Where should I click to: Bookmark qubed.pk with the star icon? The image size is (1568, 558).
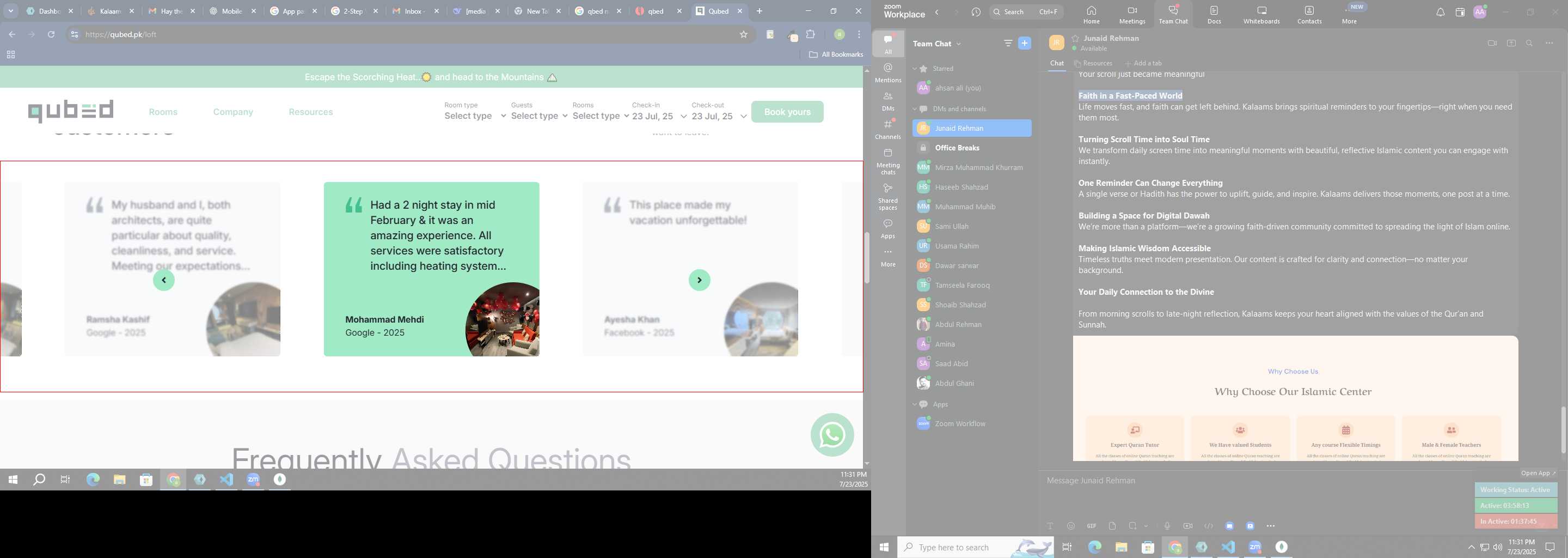coord(743,34)
